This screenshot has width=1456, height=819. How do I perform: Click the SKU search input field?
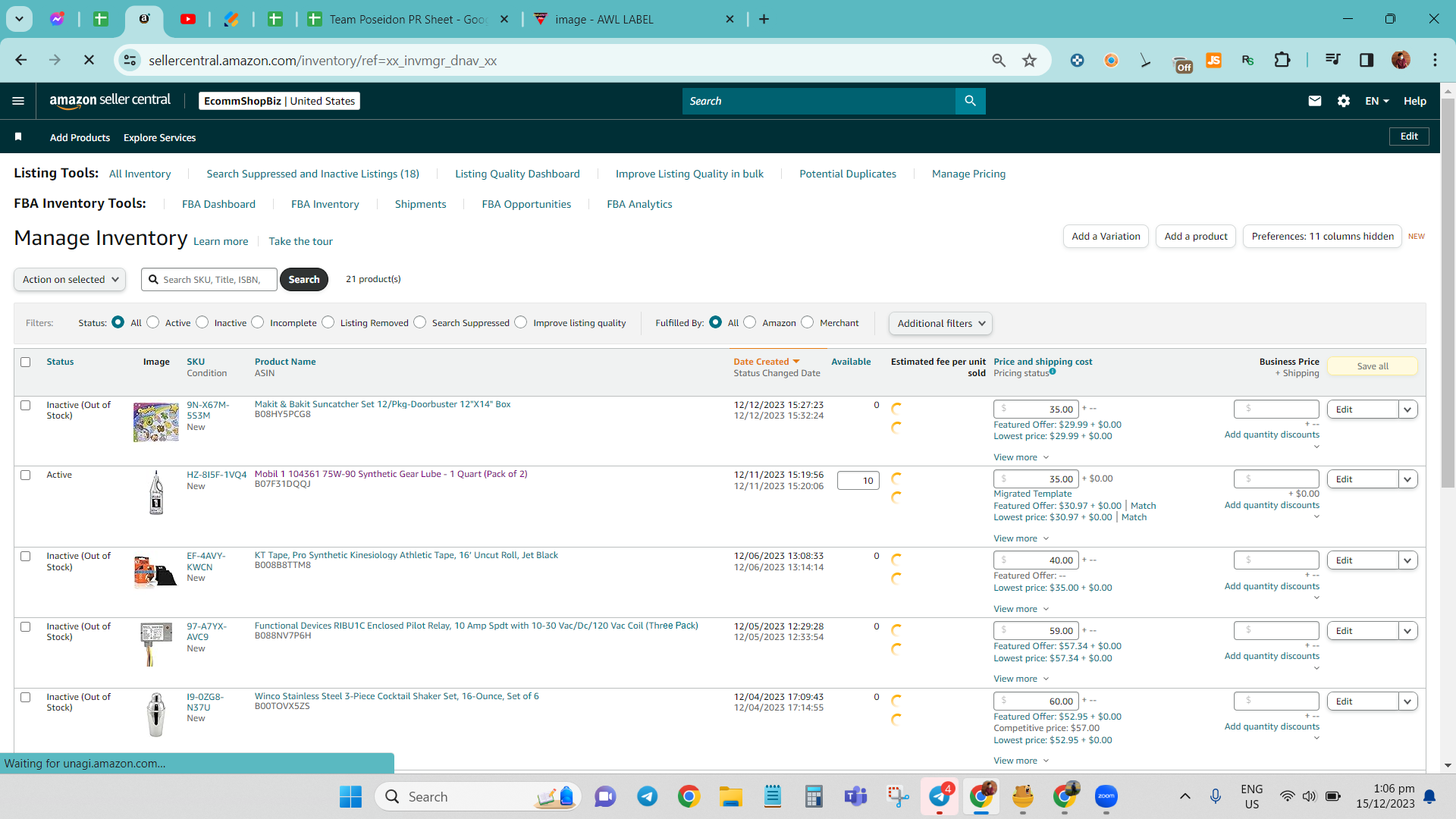(209, 279)
